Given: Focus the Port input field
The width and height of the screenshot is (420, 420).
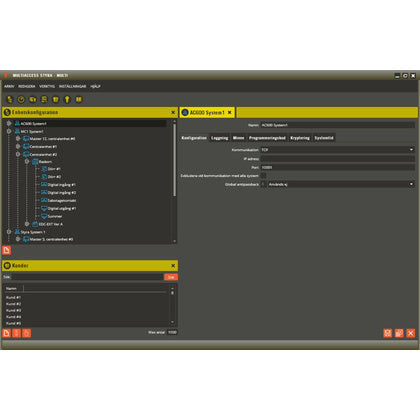Looking at the screenshot, I should [x=337, y=167].
